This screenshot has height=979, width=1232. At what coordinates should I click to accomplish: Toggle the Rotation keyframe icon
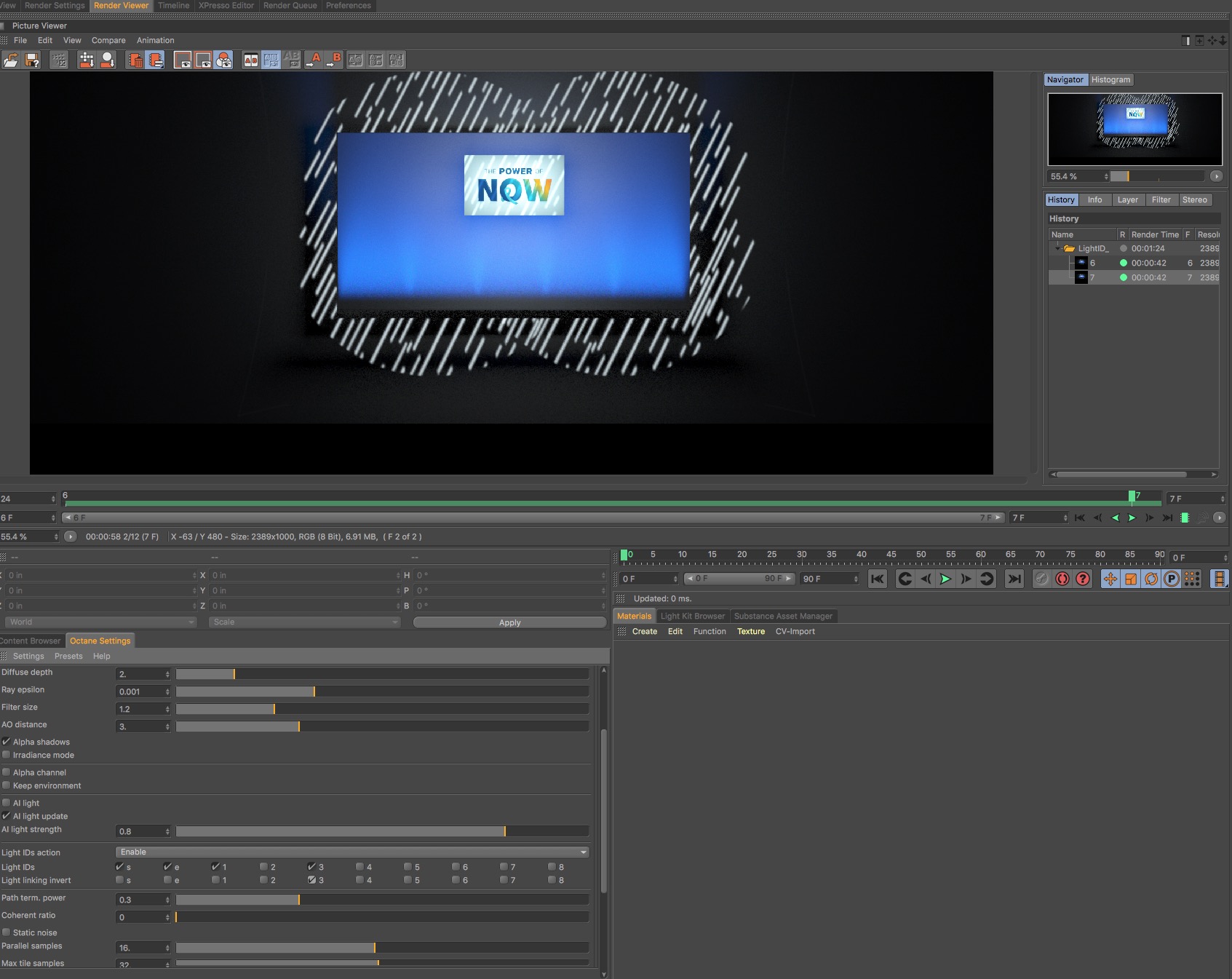coord(1151,579)
